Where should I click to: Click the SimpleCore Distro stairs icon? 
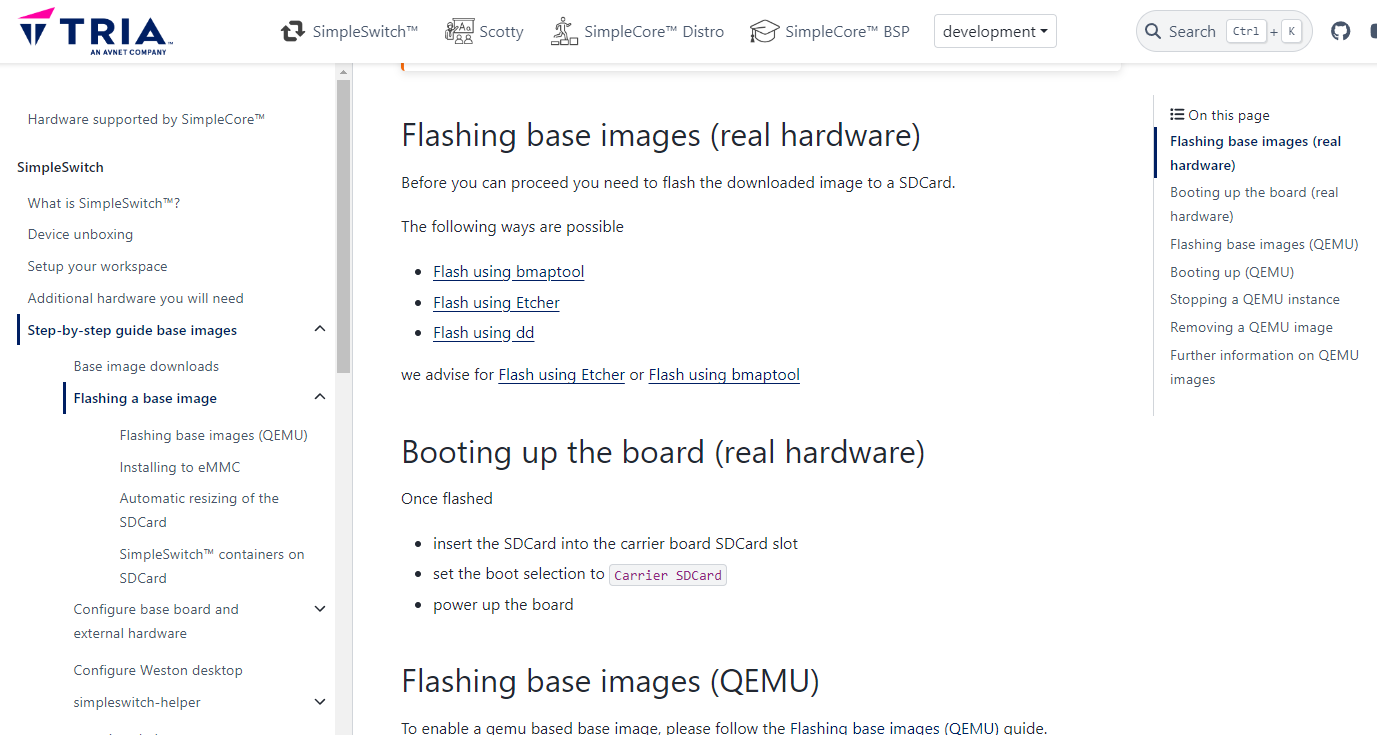coord(565,31)
